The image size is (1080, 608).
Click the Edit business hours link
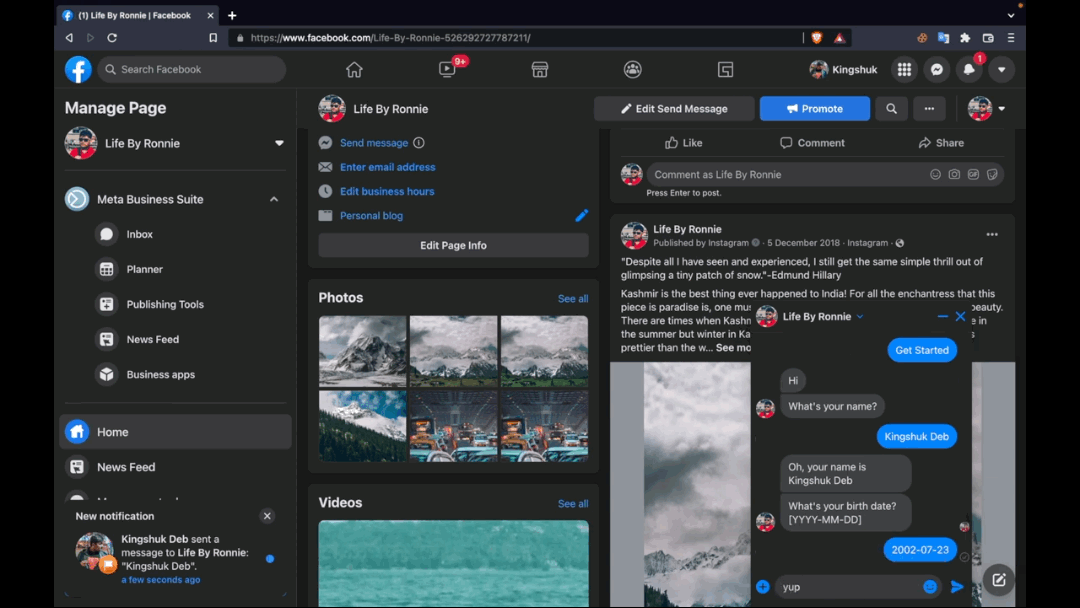coord(387,191)
